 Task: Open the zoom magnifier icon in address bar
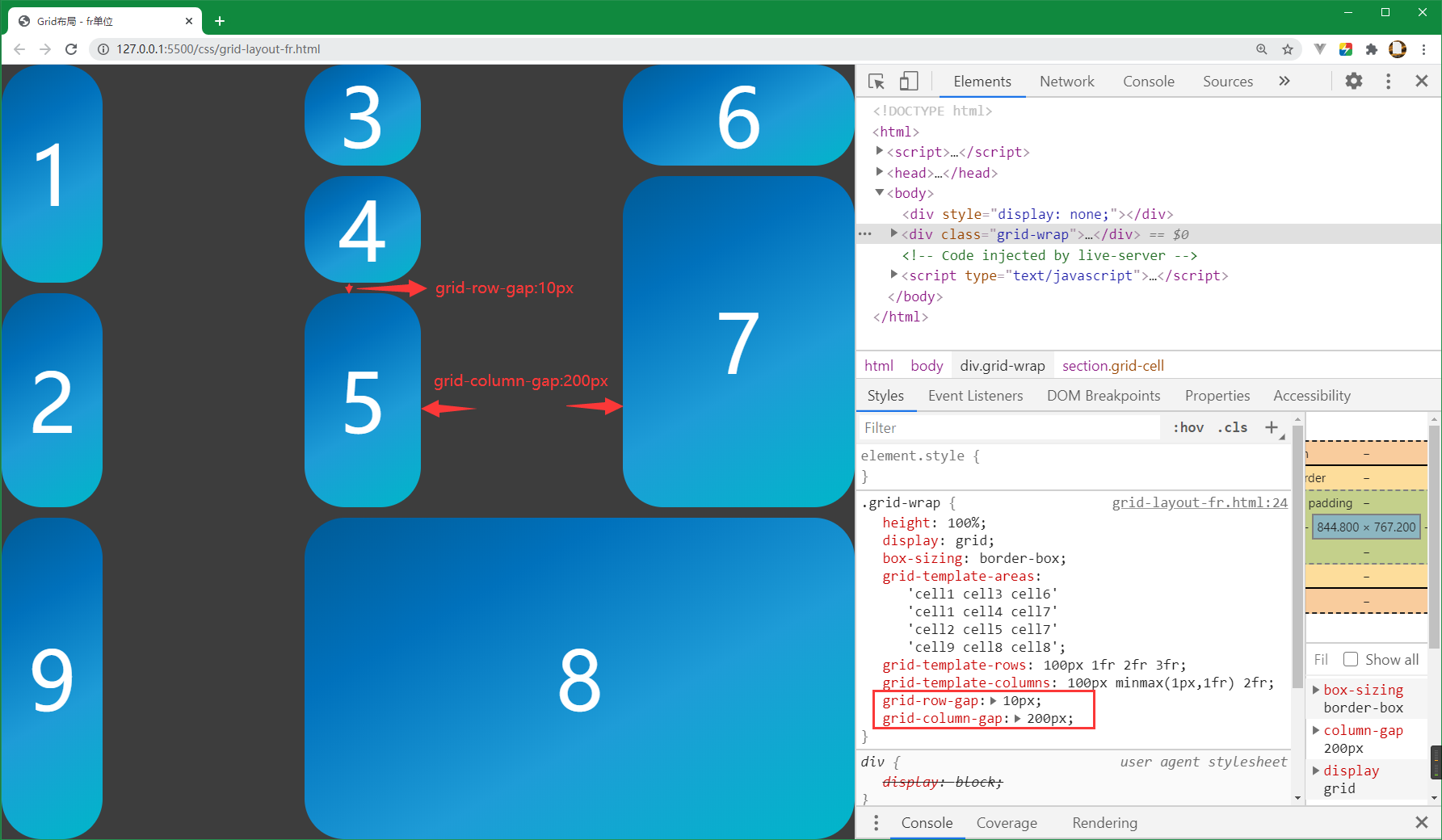pyautogui.click(x=1262, y=49)
